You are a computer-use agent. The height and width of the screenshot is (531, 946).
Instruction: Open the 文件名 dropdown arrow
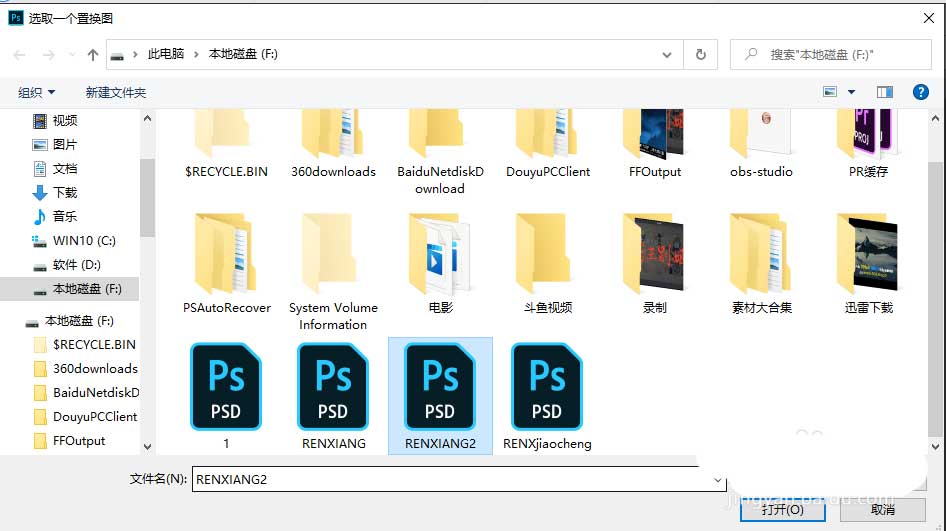point(718,480)
